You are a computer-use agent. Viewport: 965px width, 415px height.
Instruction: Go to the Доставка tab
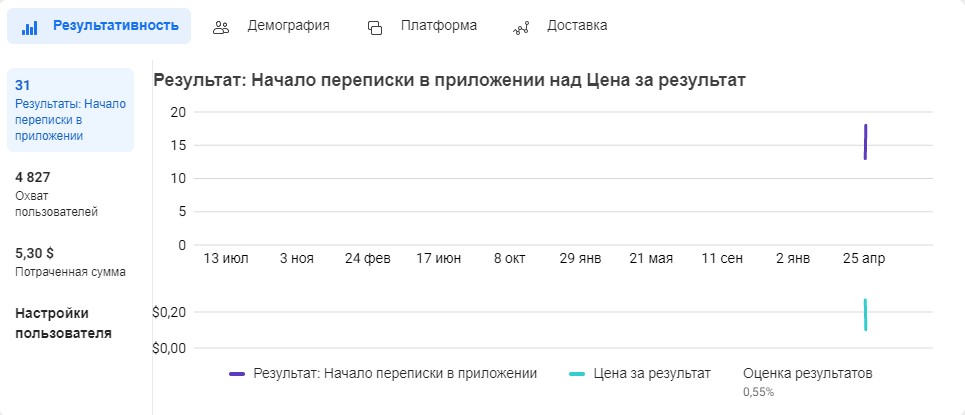tap(561, 26)
